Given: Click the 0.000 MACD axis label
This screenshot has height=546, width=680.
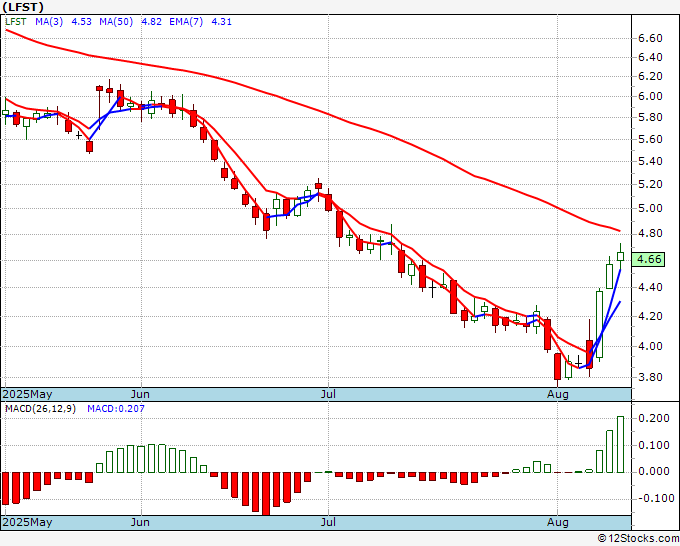Looking at the screenshot, I should [654, 471].
